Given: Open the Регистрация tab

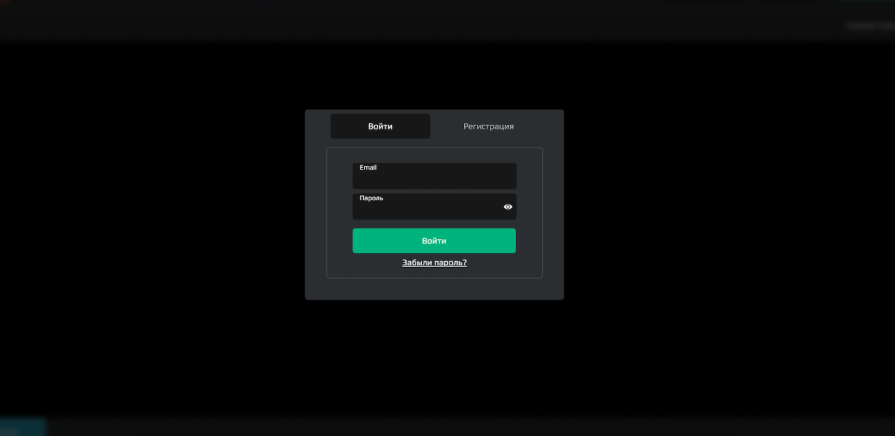Looking at the screenshot, I should 488,126.
